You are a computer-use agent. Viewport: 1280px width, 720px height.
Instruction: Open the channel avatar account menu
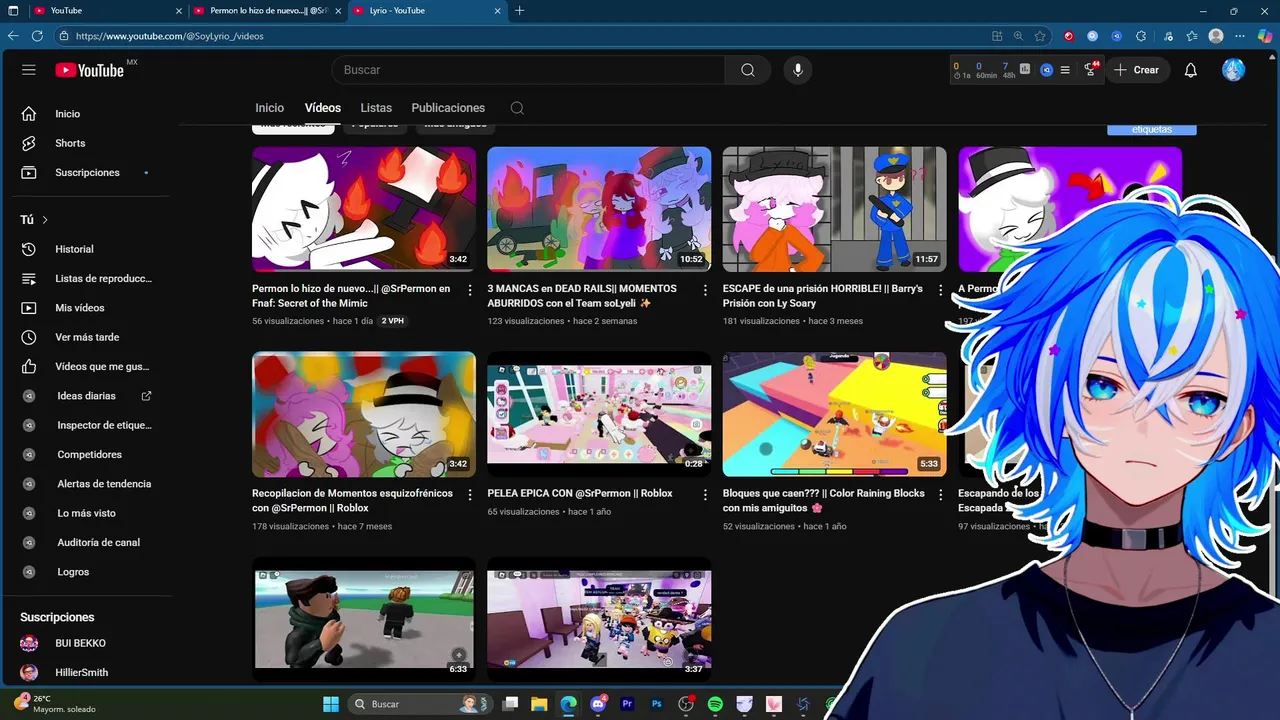(1234, 70)
